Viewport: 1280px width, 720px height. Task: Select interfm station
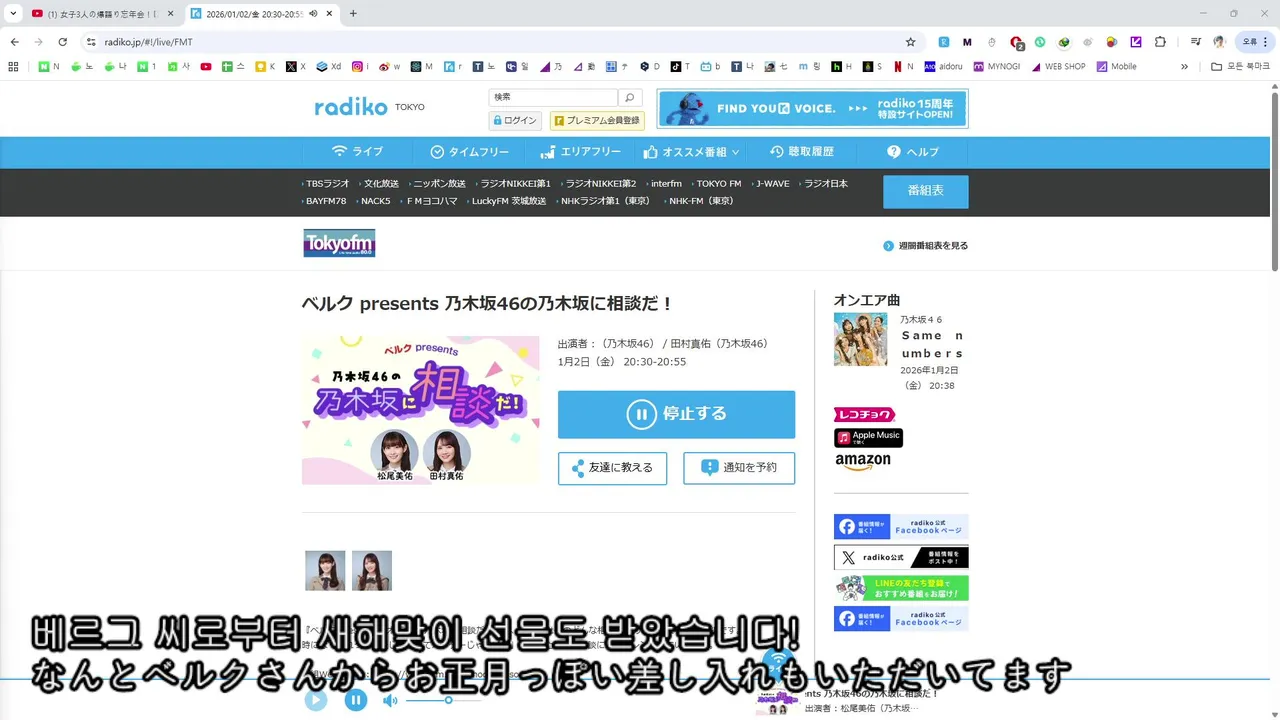pyautogui.click(x=665, y=184)
